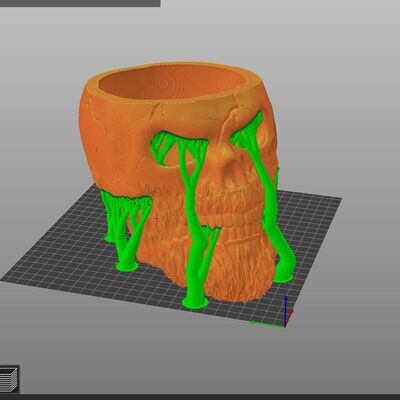
Task: Switch to sliced layers preview view icon
Action: click(x=9, y=378)
